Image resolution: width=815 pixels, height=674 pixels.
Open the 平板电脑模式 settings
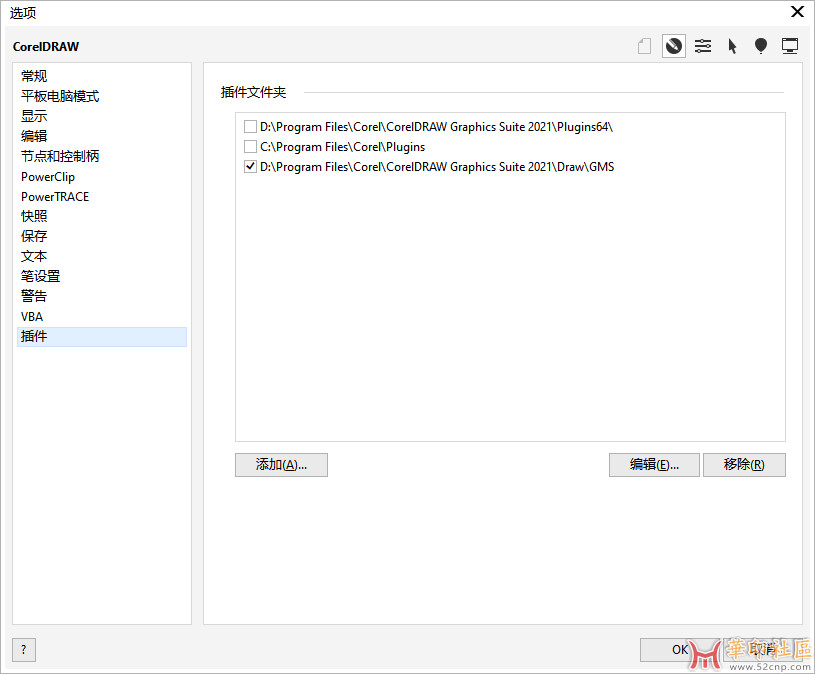click(x=102, y=96)
